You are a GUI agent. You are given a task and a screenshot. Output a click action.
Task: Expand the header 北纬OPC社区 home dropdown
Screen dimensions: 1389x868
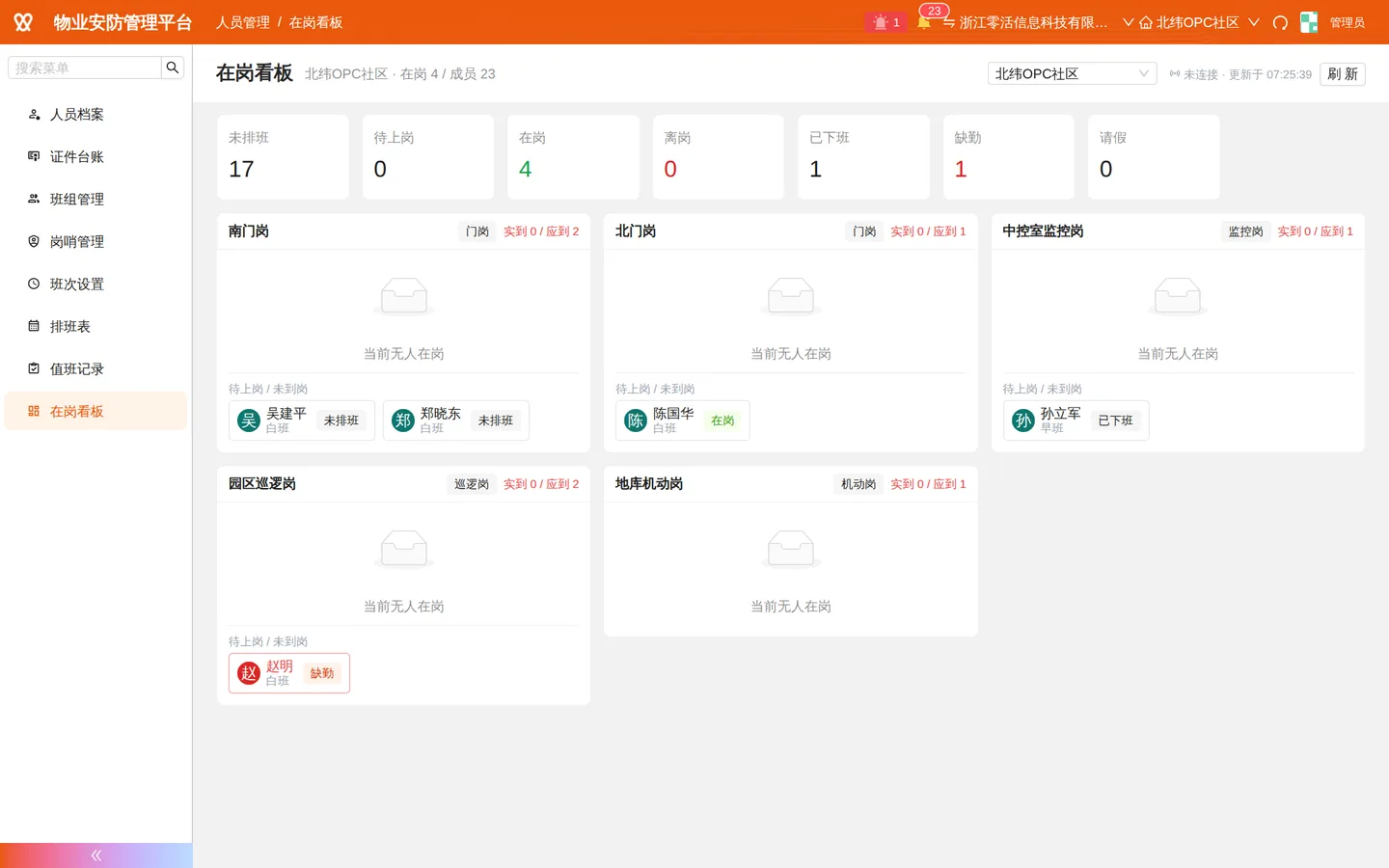pyautogui.click(x=1199, y=22)
